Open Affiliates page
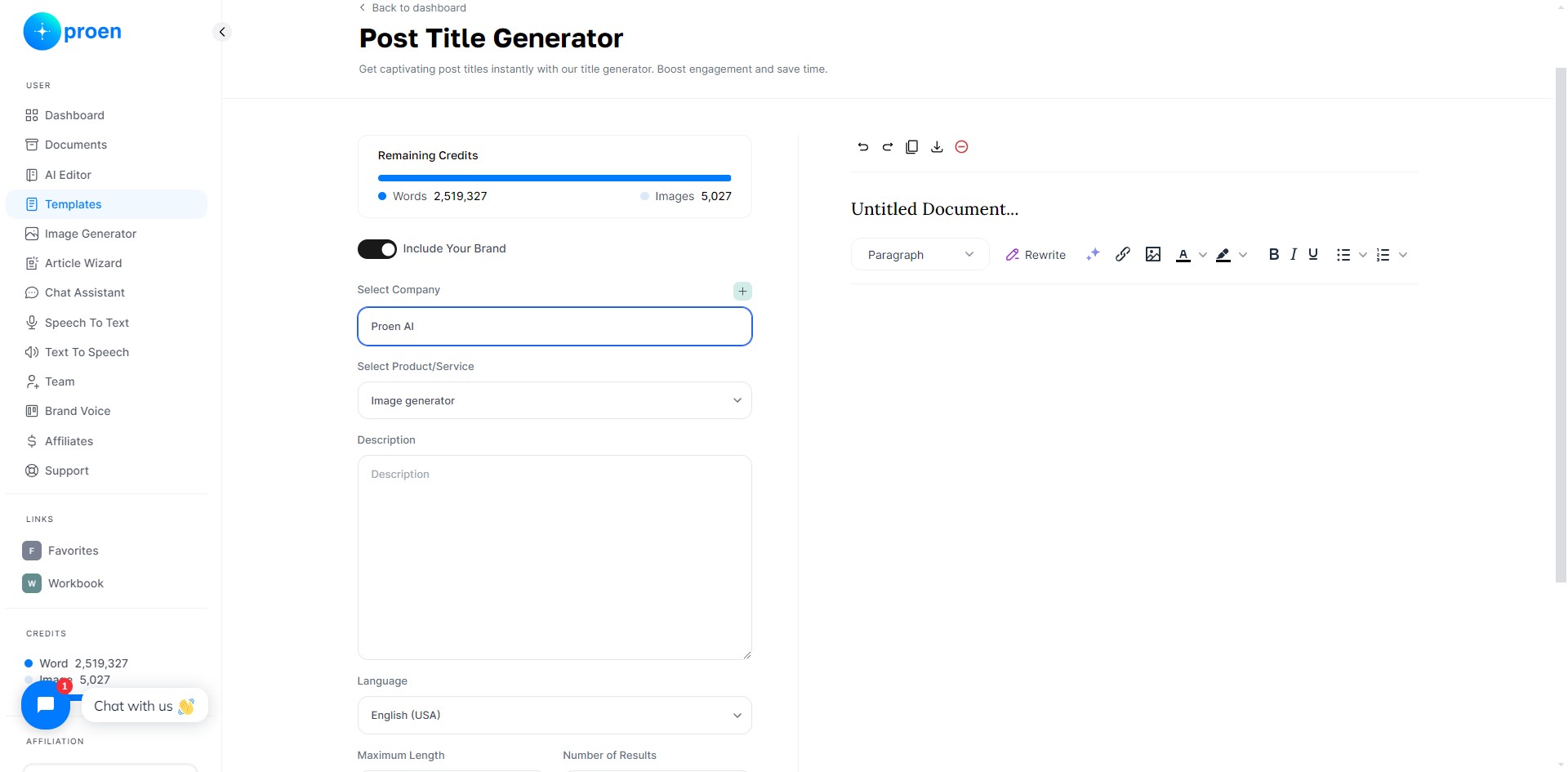This screenshot has height=772, width=1568. [106, 441]
